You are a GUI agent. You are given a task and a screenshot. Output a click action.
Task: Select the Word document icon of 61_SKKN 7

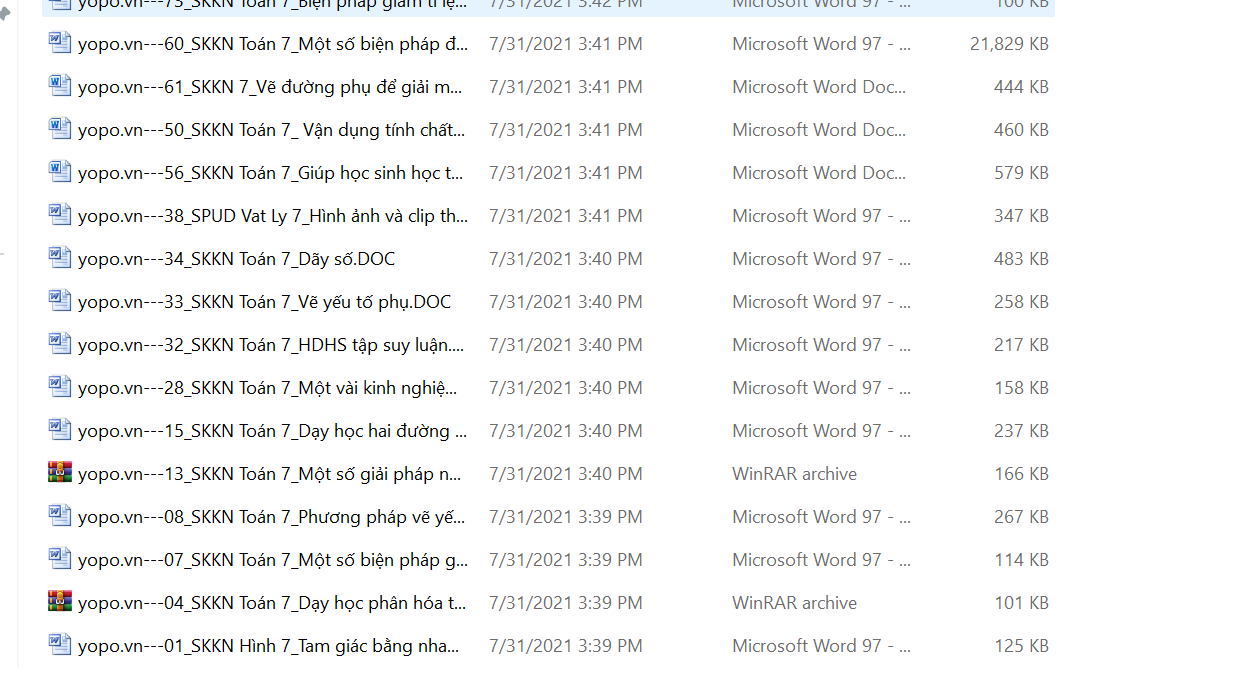point(60,86)
